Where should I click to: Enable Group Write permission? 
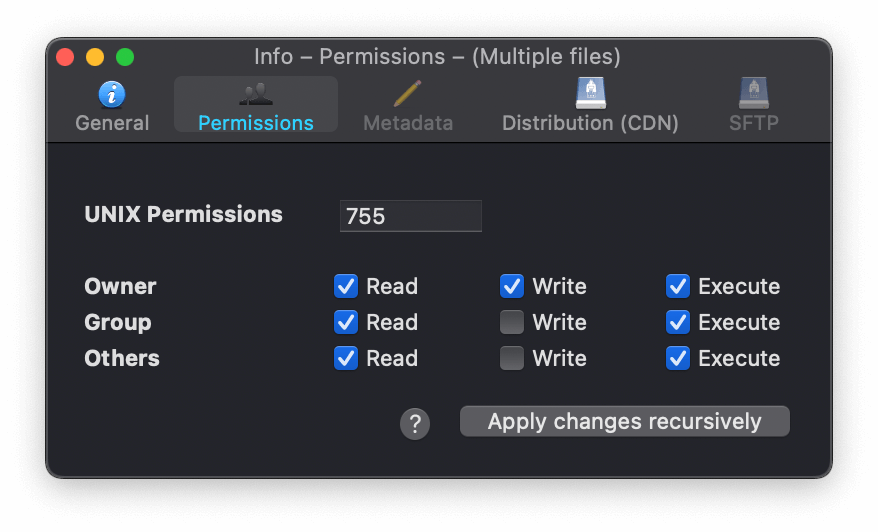512,323
